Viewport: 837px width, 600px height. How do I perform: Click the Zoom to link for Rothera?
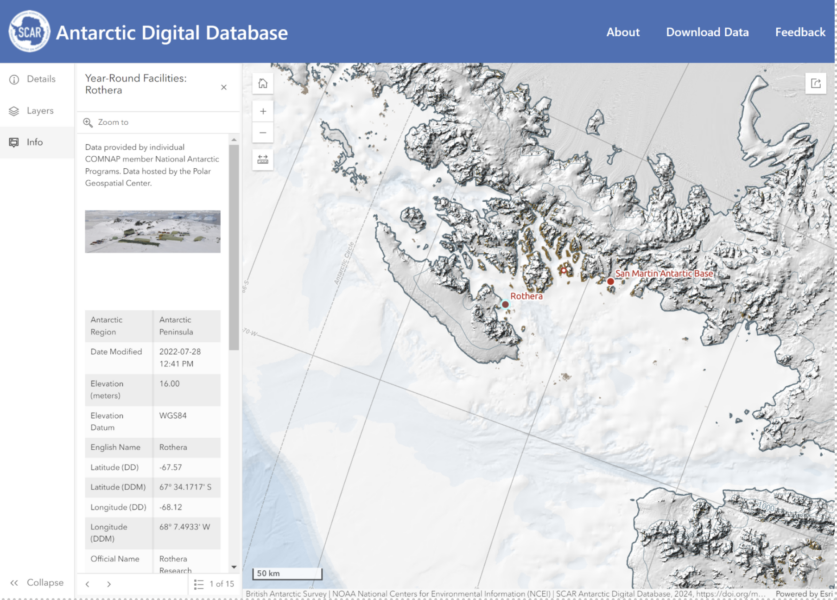point(114,121)
